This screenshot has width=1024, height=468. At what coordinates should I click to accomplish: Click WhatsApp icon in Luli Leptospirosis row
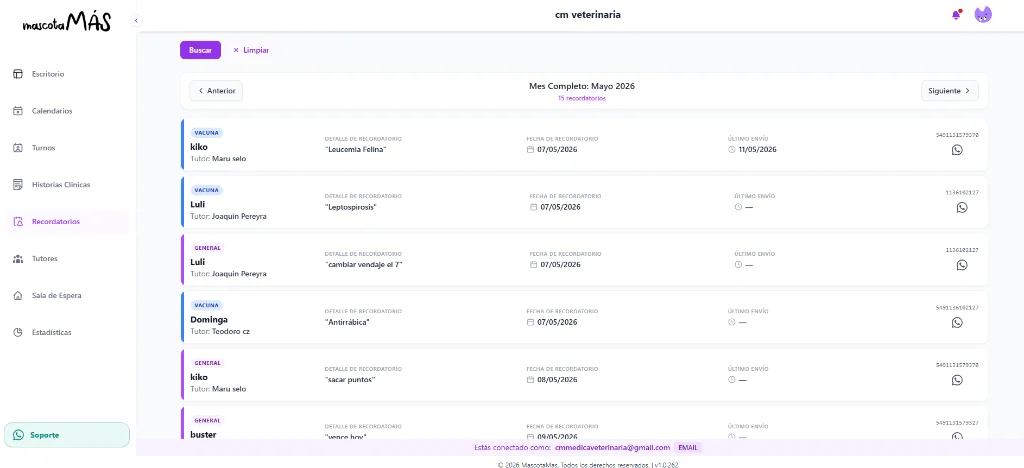click(x=961, y=208)
